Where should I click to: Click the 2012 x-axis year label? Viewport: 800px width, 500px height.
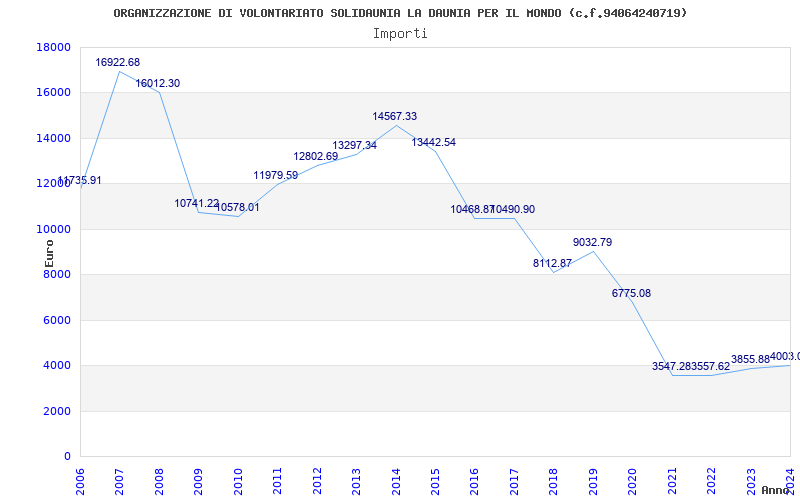(x=317, y=482)
